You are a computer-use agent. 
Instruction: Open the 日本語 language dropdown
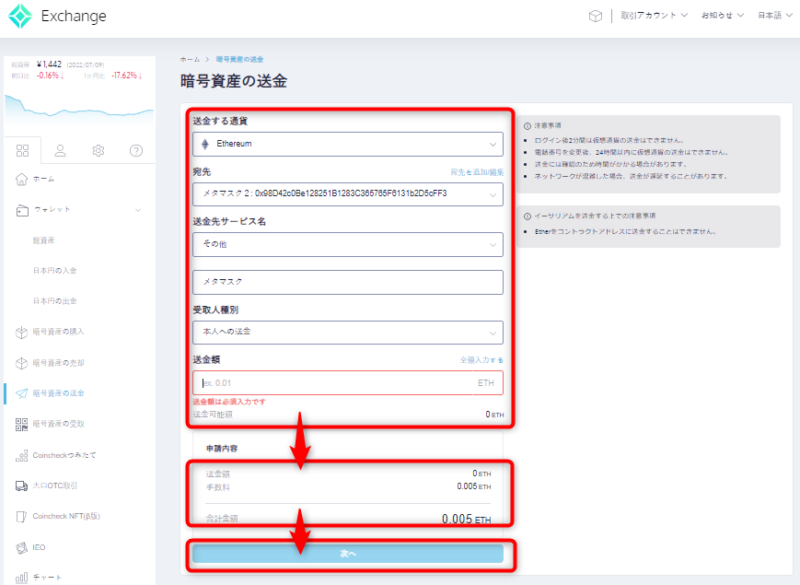(774, 16)
